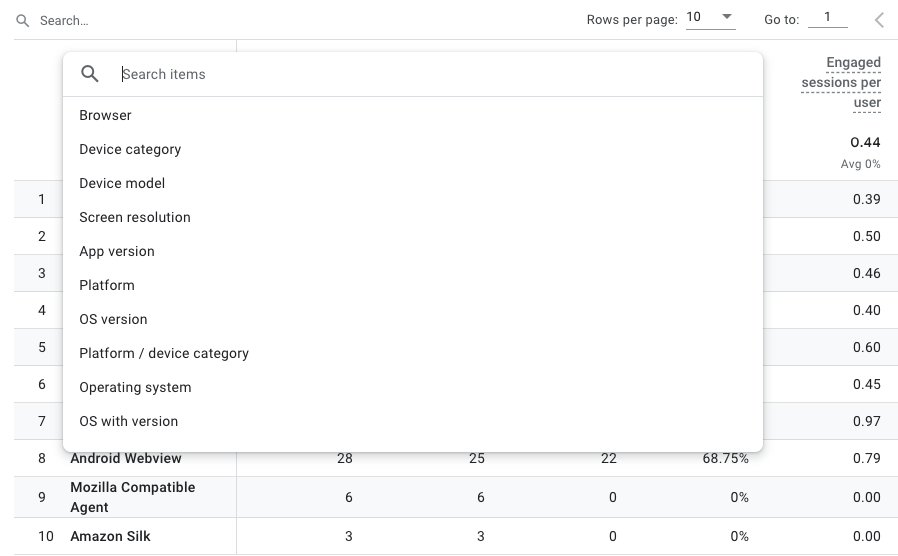898x556 pixels.
Task: Select OS version option
Action: tap(113, 319)
